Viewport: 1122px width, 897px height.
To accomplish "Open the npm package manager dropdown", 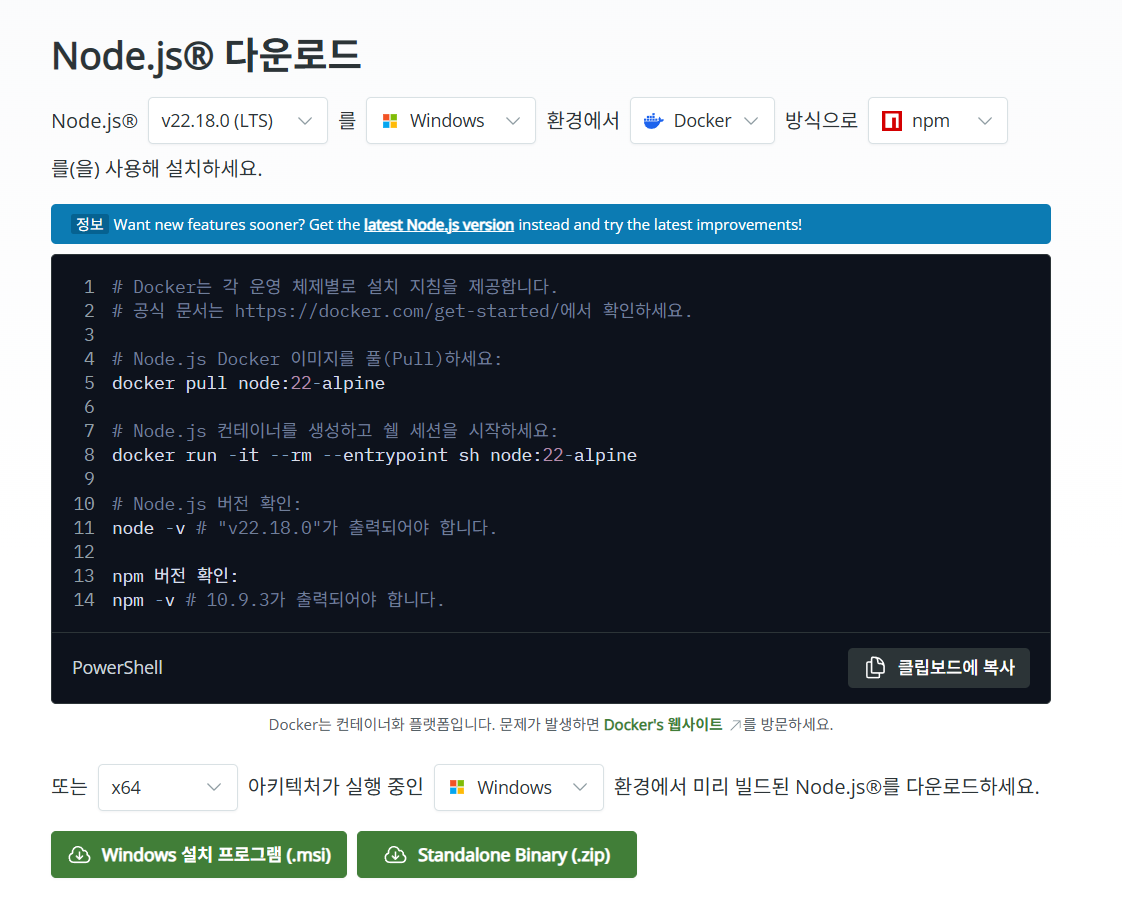I will 937,121.
